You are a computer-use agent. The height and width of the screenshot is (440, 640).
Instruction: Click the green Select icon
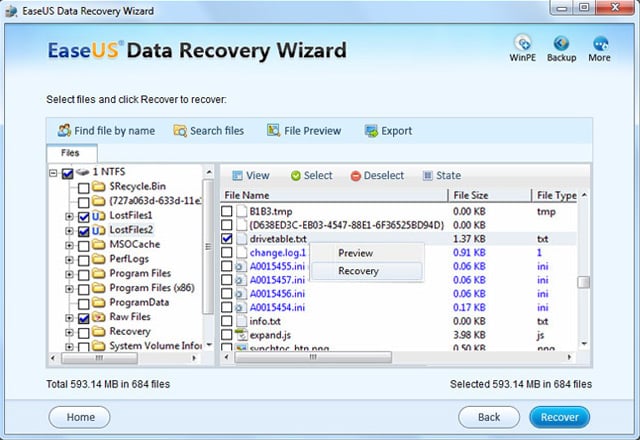pyautogui.click(x=296, y=176)
